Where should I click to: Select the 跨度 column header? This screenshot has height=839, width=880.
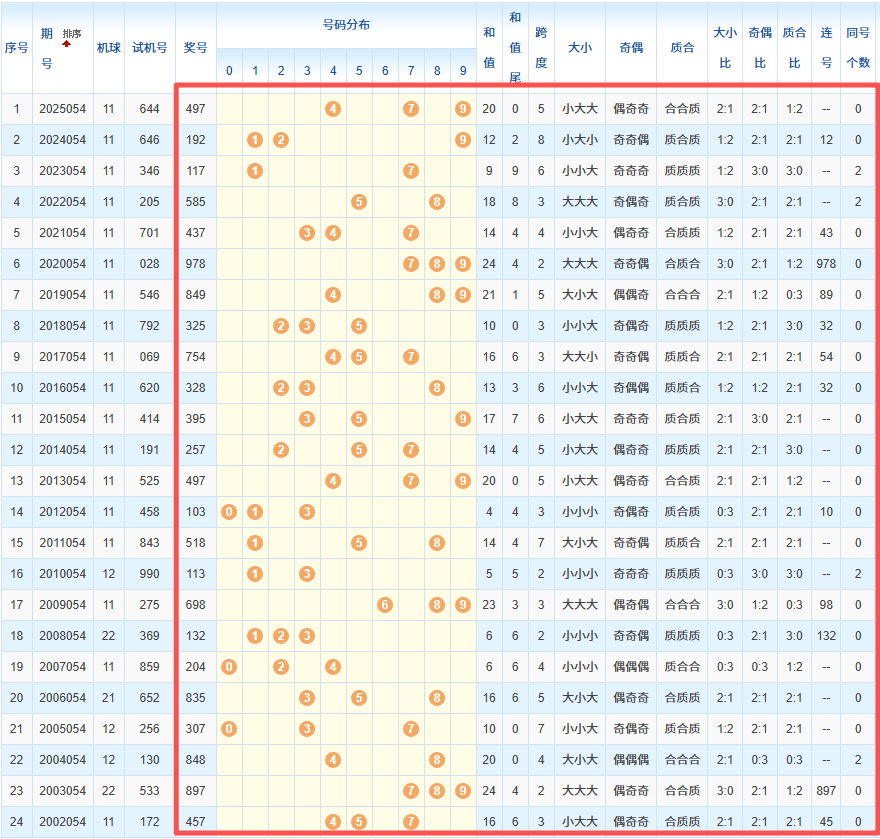pos(541,48)
